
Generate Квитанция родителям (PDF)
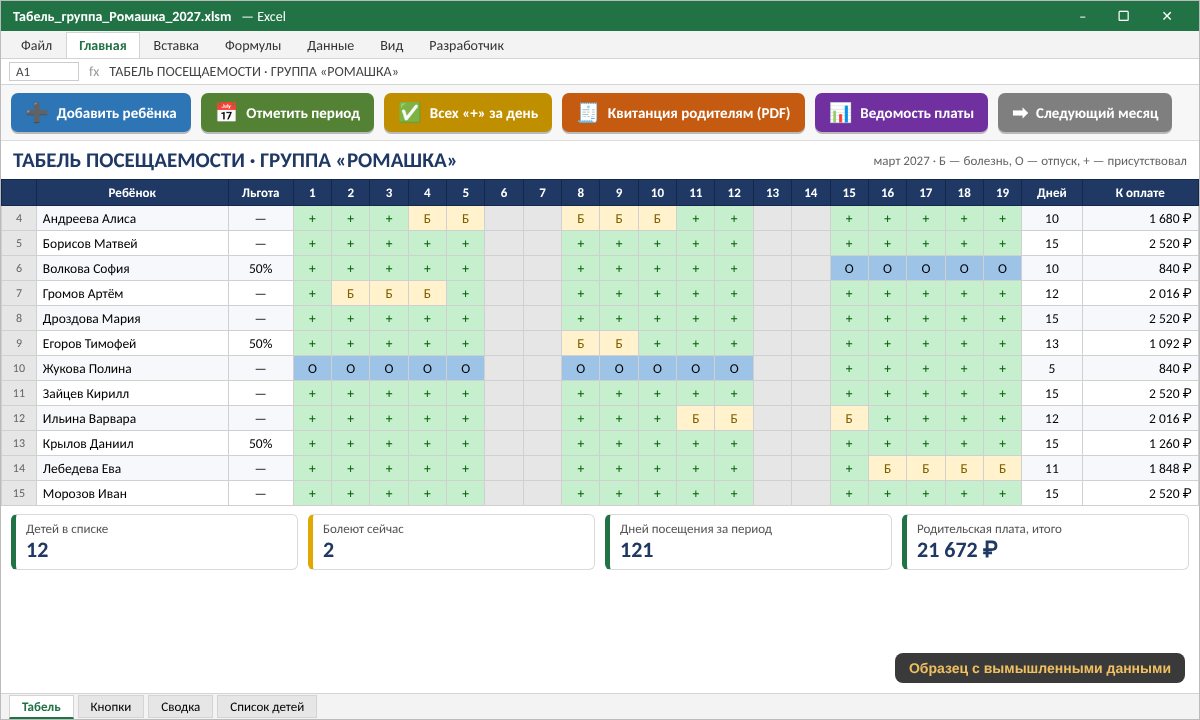coord(683,113)
